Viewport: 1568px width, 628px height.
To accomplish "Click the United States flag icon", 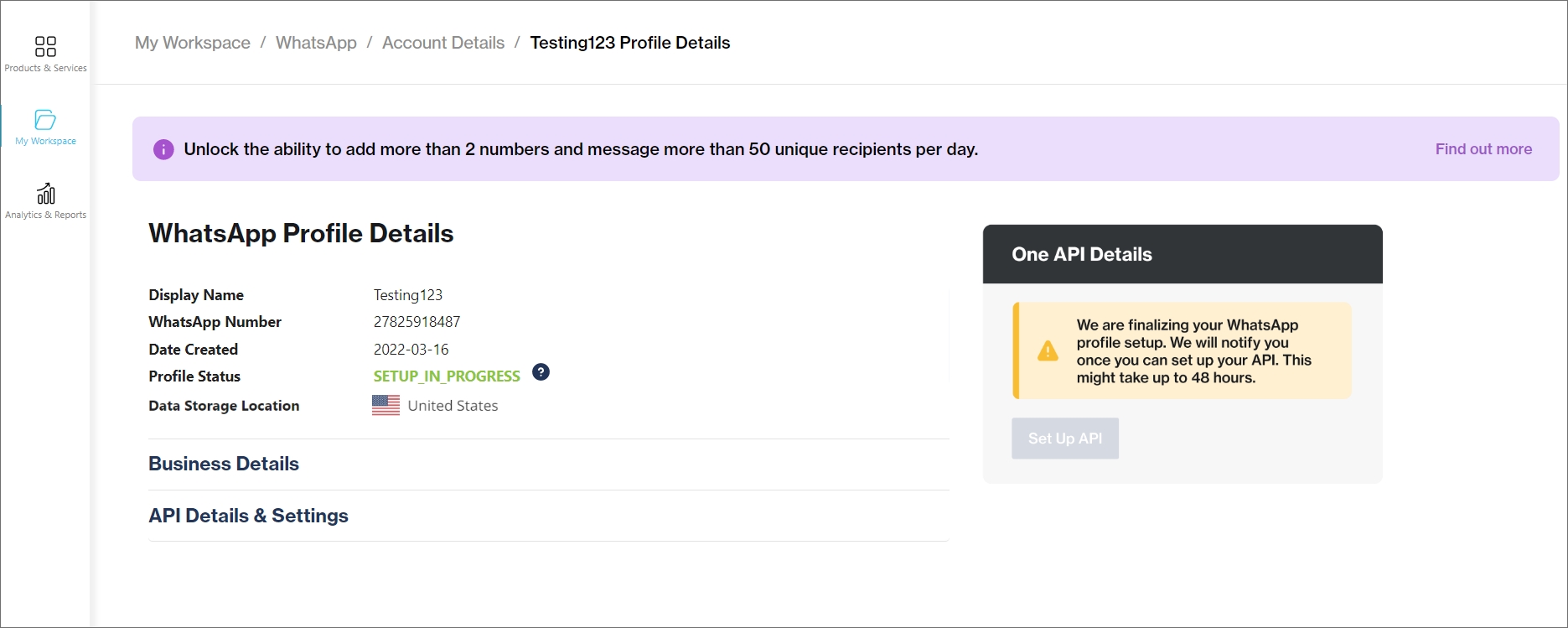I will tap(386, 406).
